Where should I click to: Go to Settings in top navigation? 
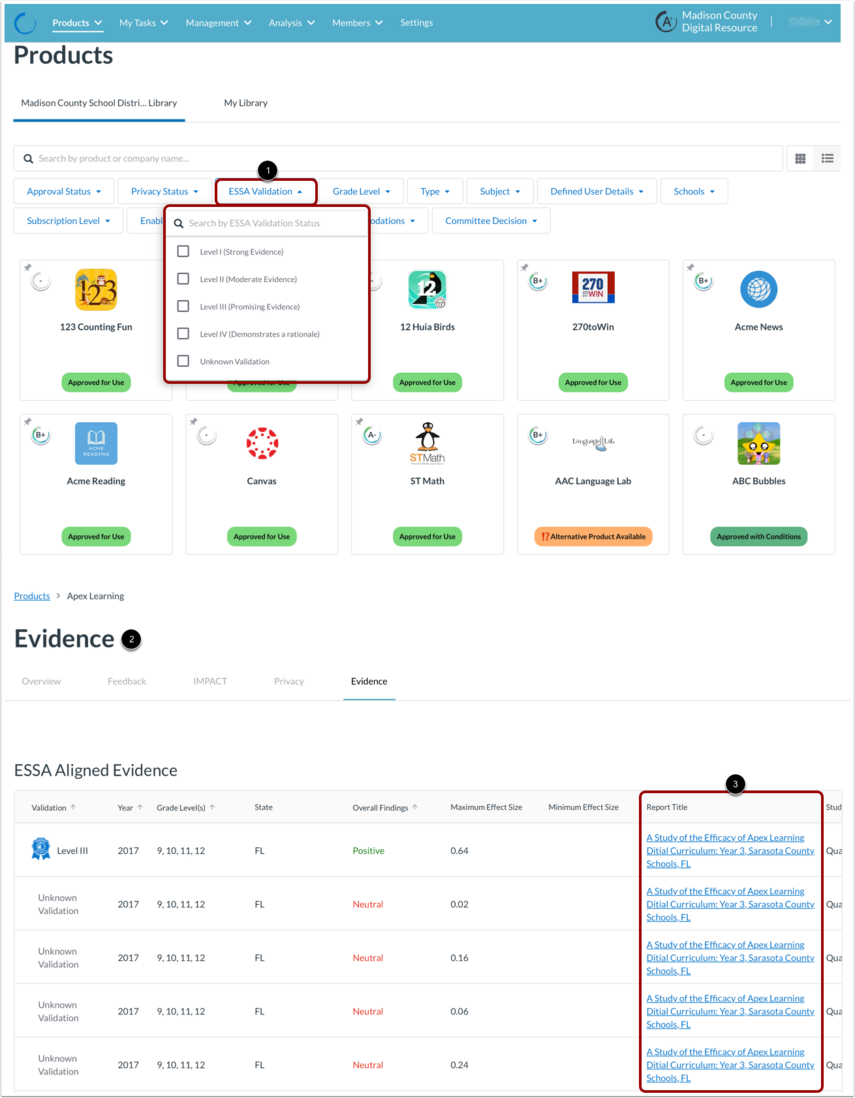(417, 23)
